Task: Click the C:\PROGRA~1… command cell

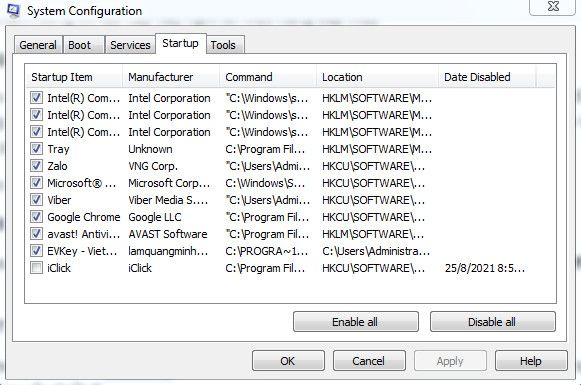Action: [x=267, y=251]
